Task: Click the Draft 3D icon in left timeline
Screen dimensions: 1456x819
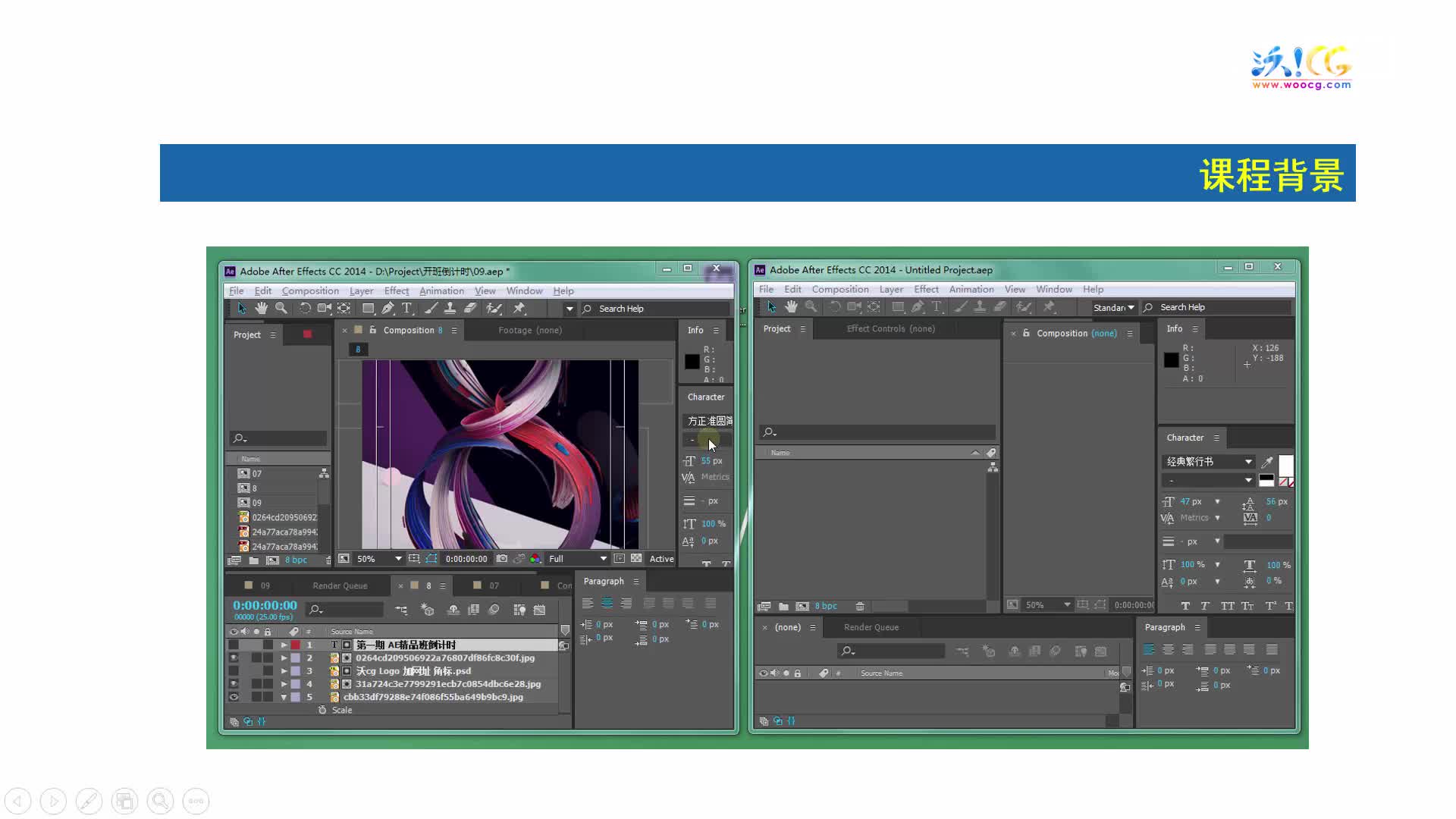Action: click(x=427, y=610)
